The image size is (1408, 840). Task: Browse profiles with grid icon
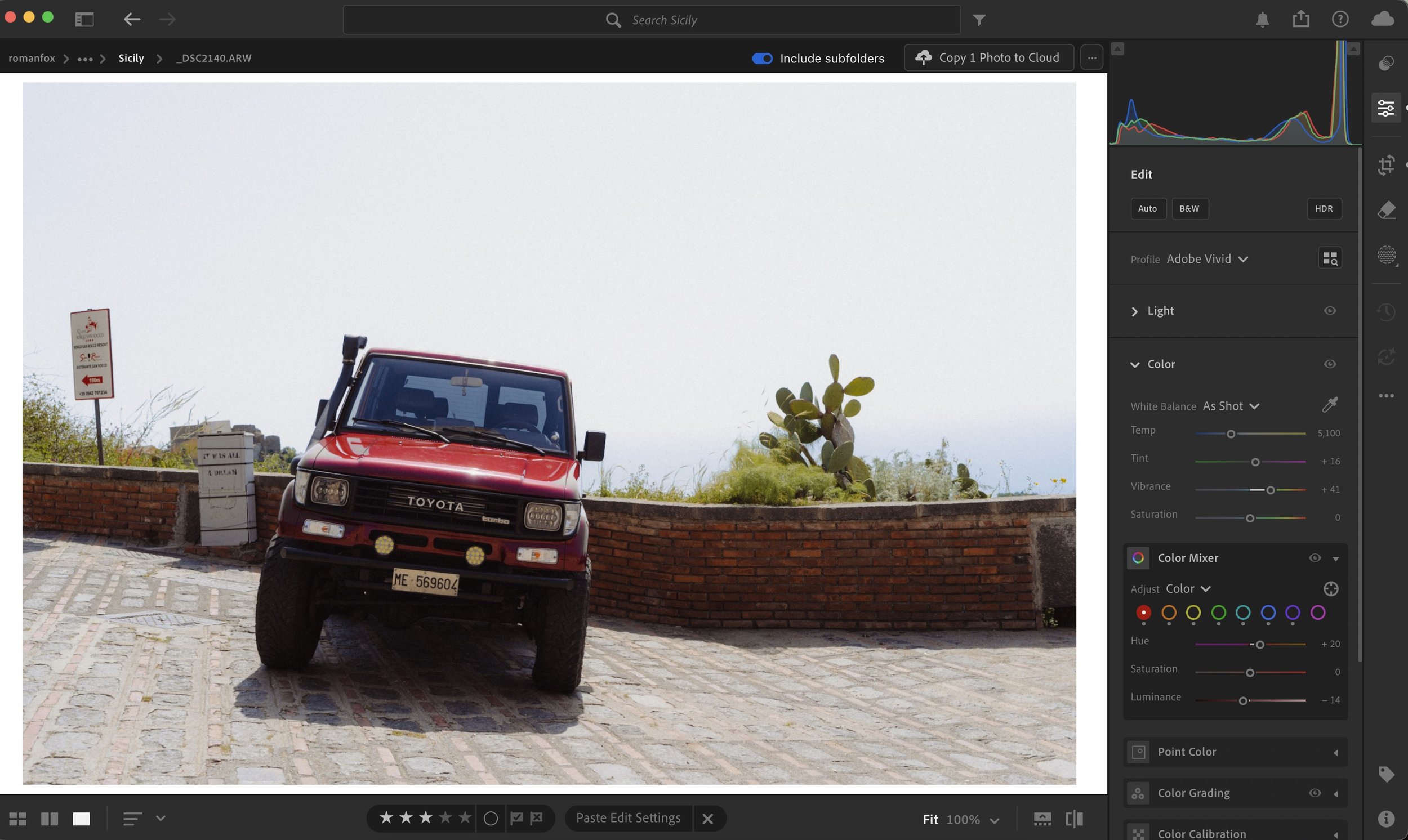coord(1330,258)
